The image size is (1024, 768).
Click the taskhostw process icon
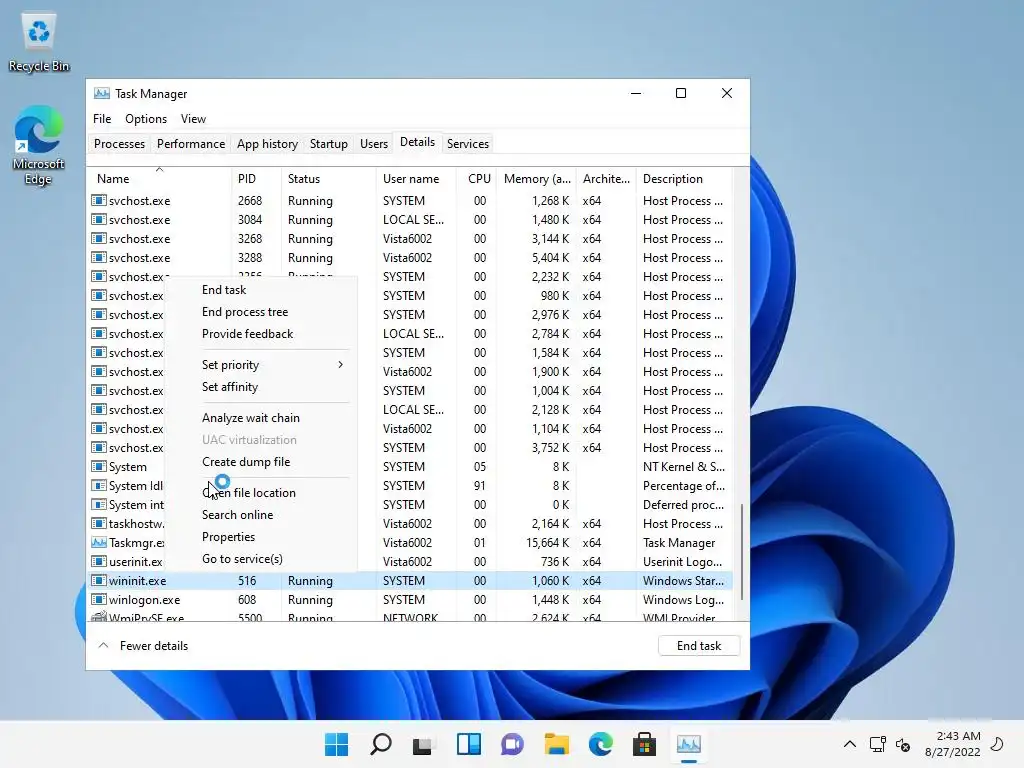click(x=99, y=524)
